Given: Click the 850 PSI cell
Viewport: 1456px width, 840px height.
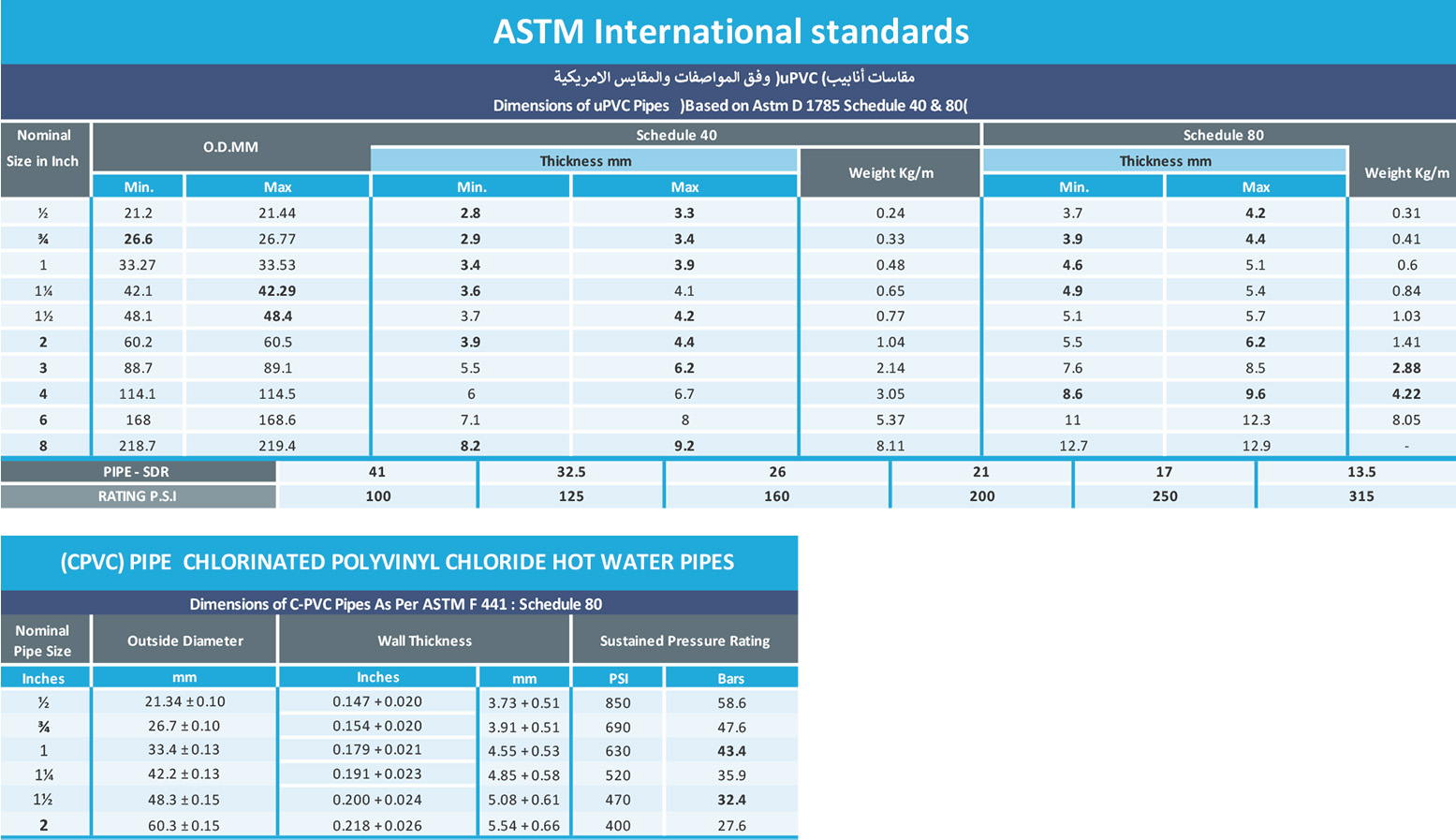Looking at the screenshot, I should pyautogui.click(x=618, y=702).
